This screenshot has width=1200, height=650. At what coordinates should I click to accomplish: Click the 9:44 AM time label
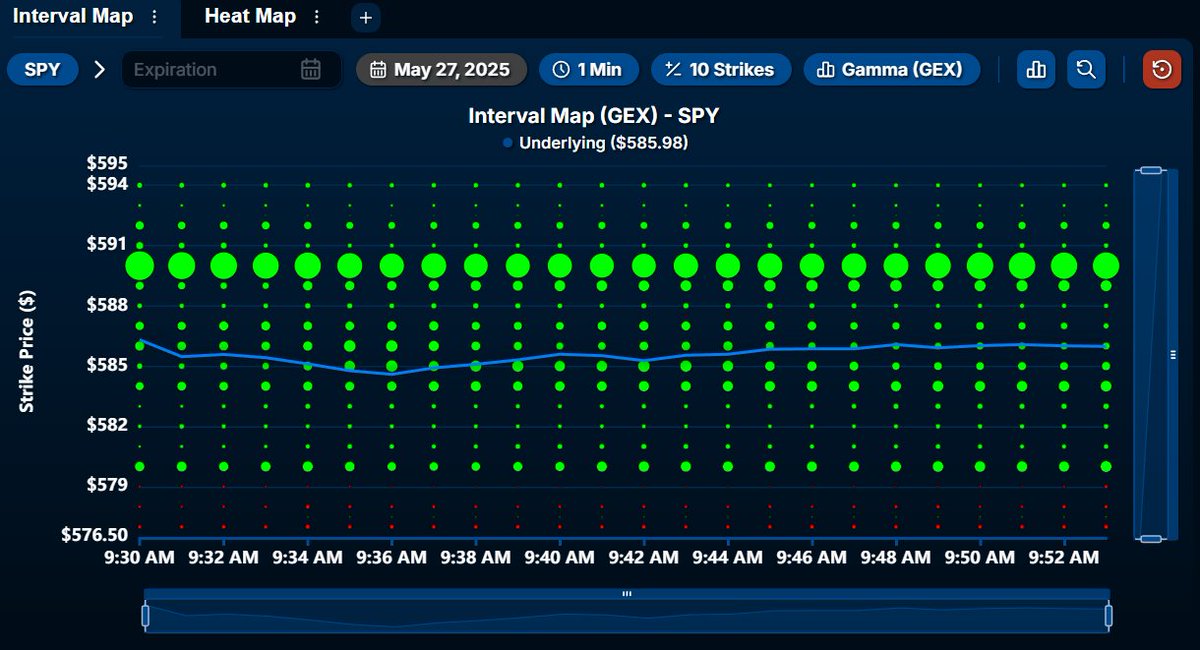pos(728,556)
